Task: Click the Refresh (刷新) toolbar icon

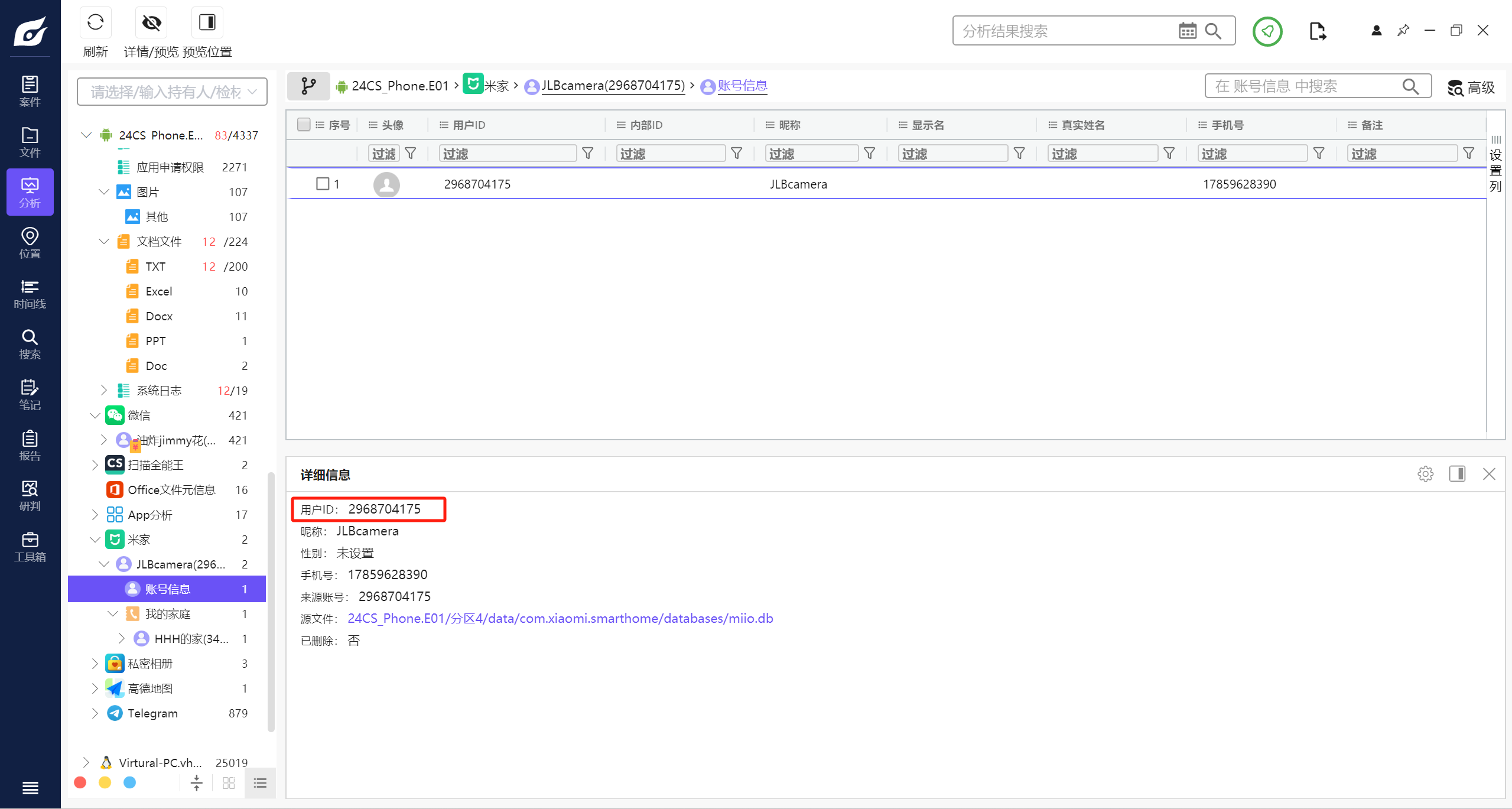Action: click(95, 24)
